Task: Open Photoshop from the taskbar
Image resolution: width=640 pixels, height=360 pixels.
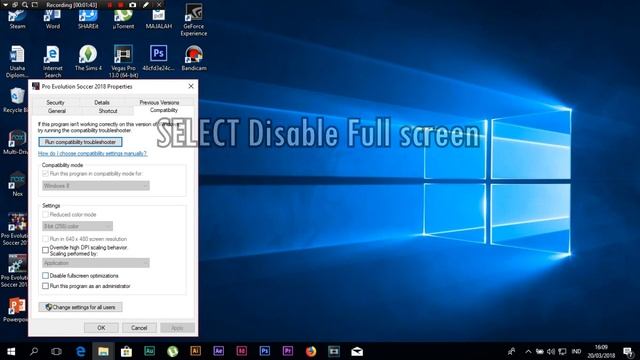Action: point(264,351)
